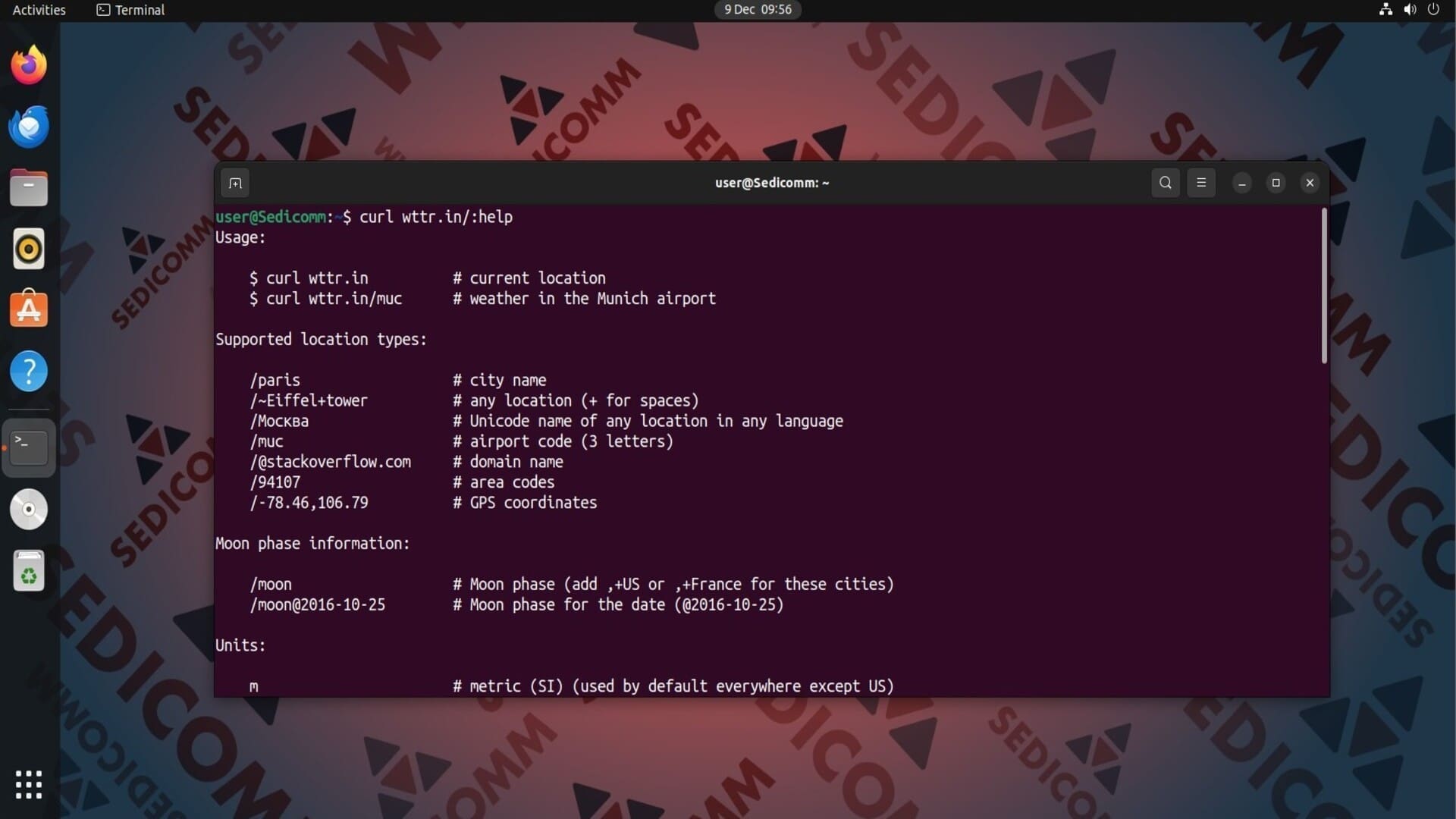Maximize the terminal window
Viewport: 1456px width, 819px height.
coord(1276,183)
